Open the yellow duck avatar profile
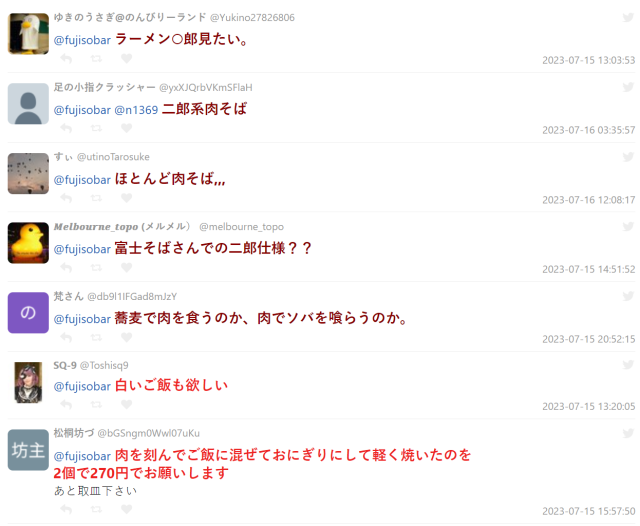This screenshot has height=526, width=640. [28, 243]
